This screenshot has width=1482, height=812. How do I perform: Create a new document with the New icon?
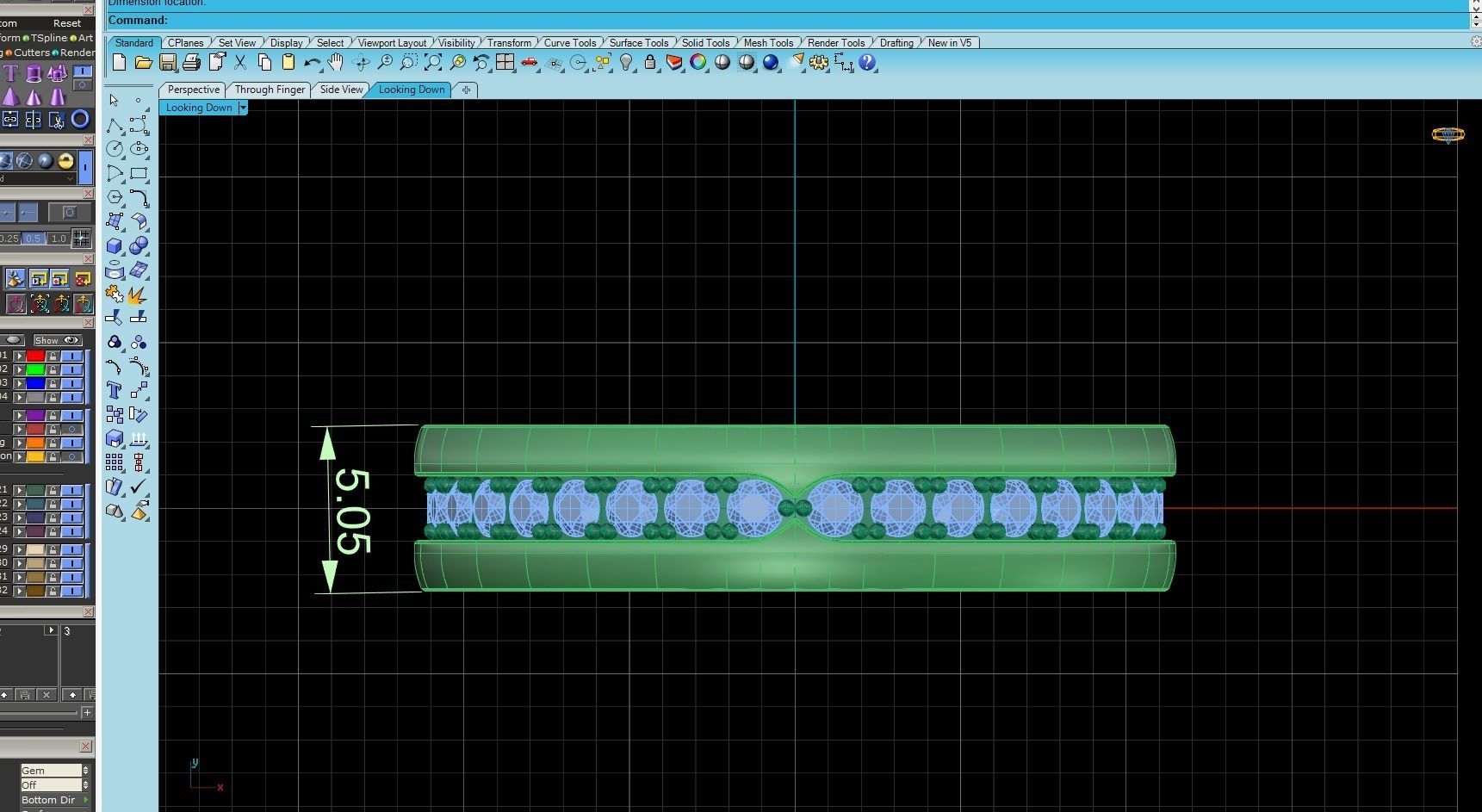(119, 62)
